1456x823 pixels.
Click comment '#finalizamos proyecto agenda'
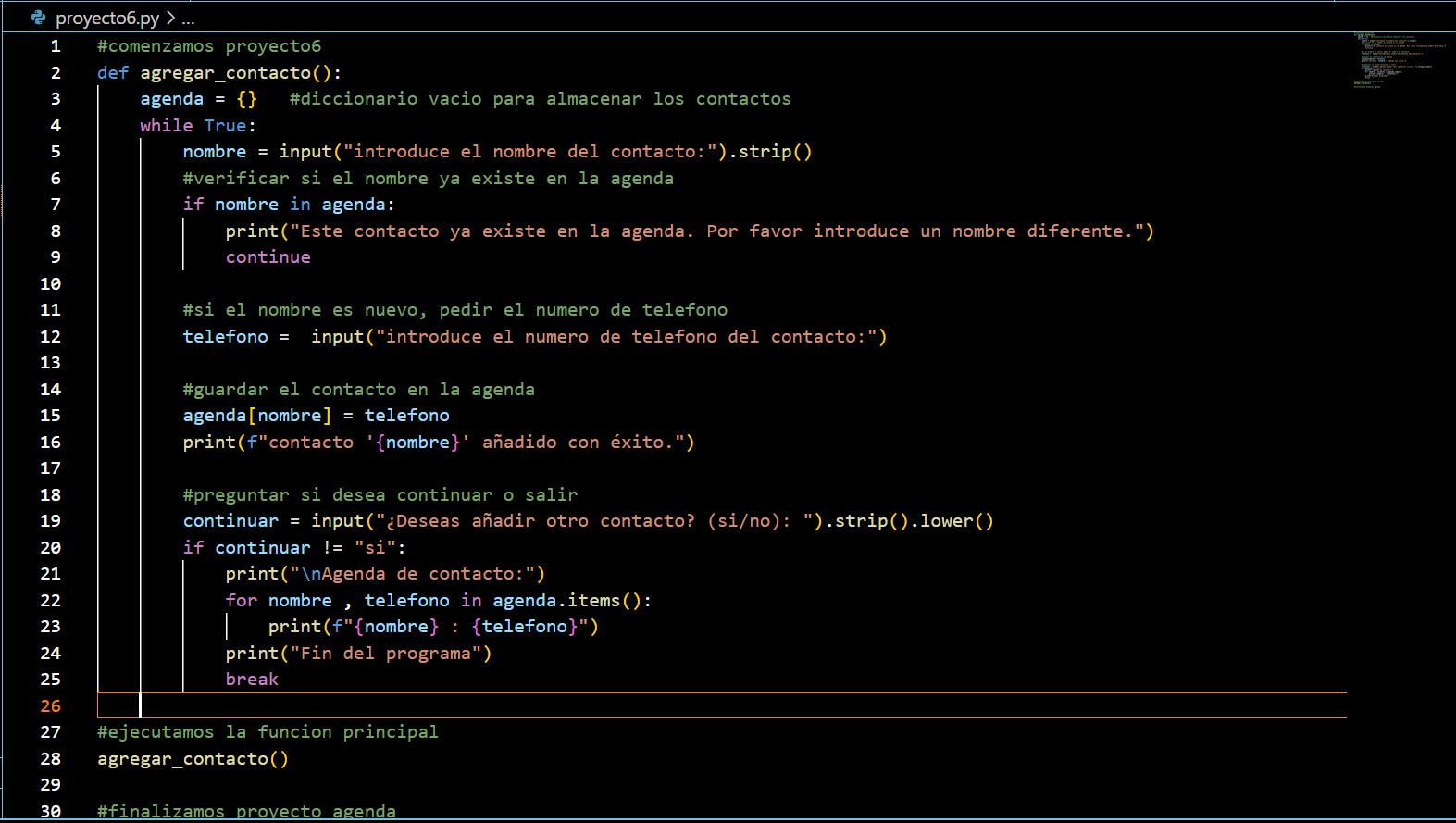247,811
